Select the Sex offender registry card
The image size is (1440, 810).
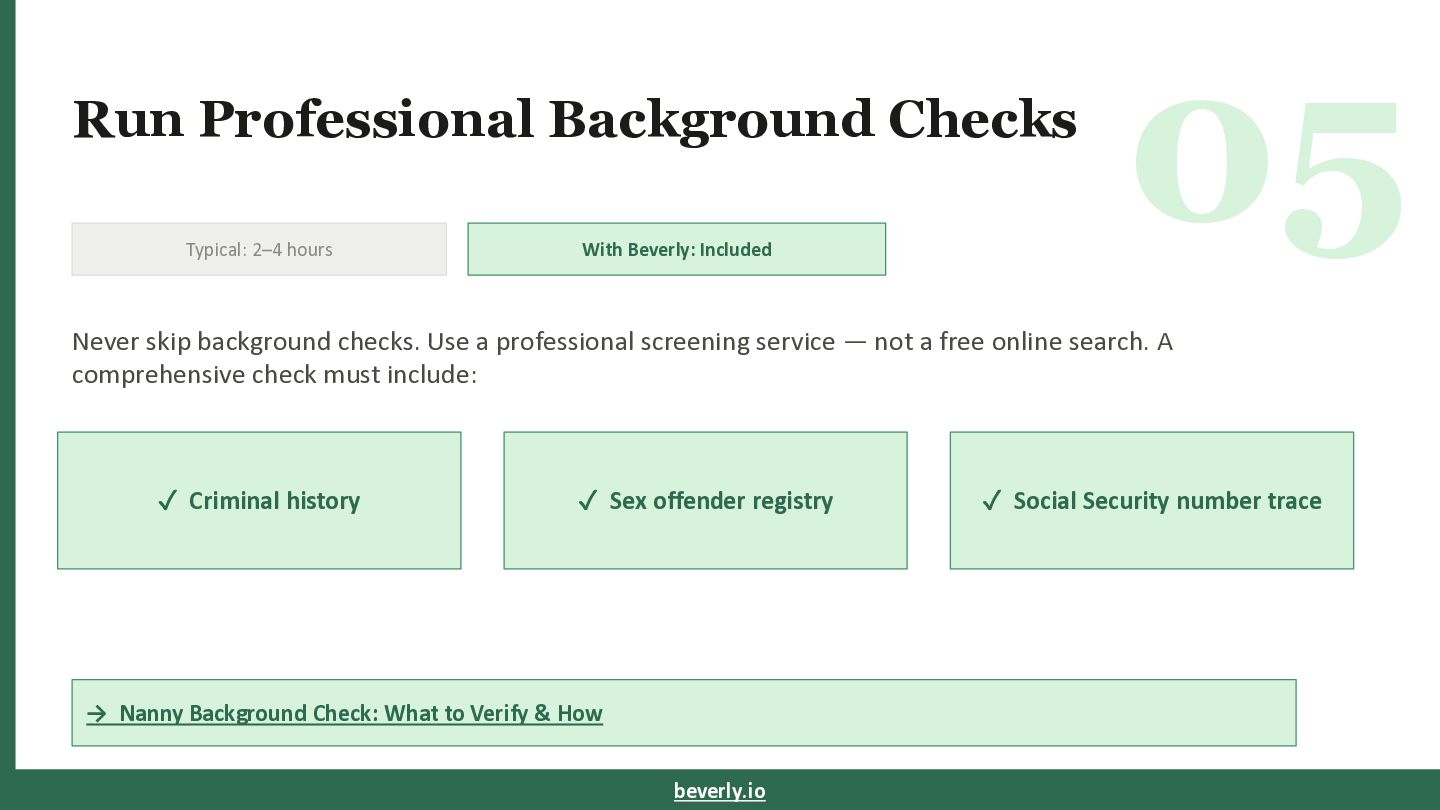point(705,501)
